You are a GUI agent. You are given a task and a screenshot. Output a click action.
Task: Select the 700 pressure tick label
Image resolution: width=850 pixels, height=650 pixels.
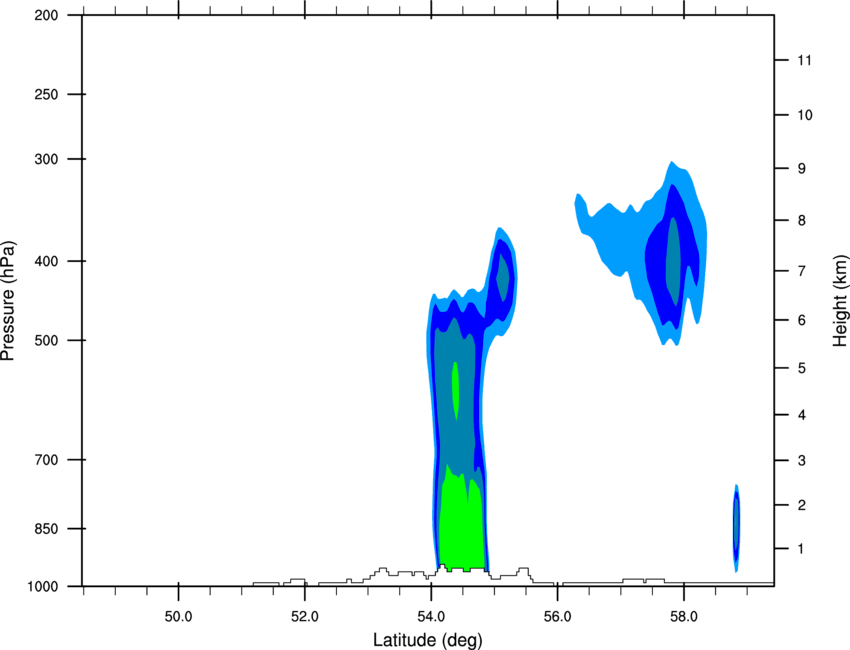46,460
